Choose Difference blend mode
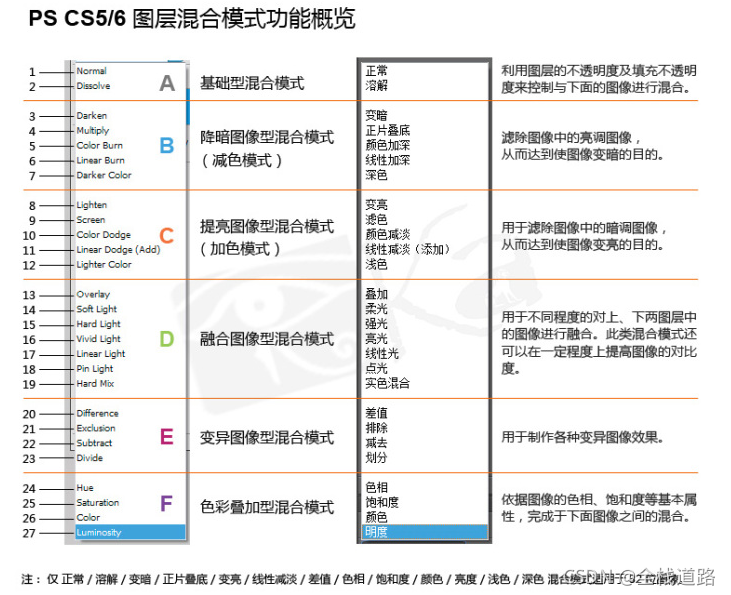Image resolution: width=731 pixels, height=595 pixels. [x=97, y=414]
